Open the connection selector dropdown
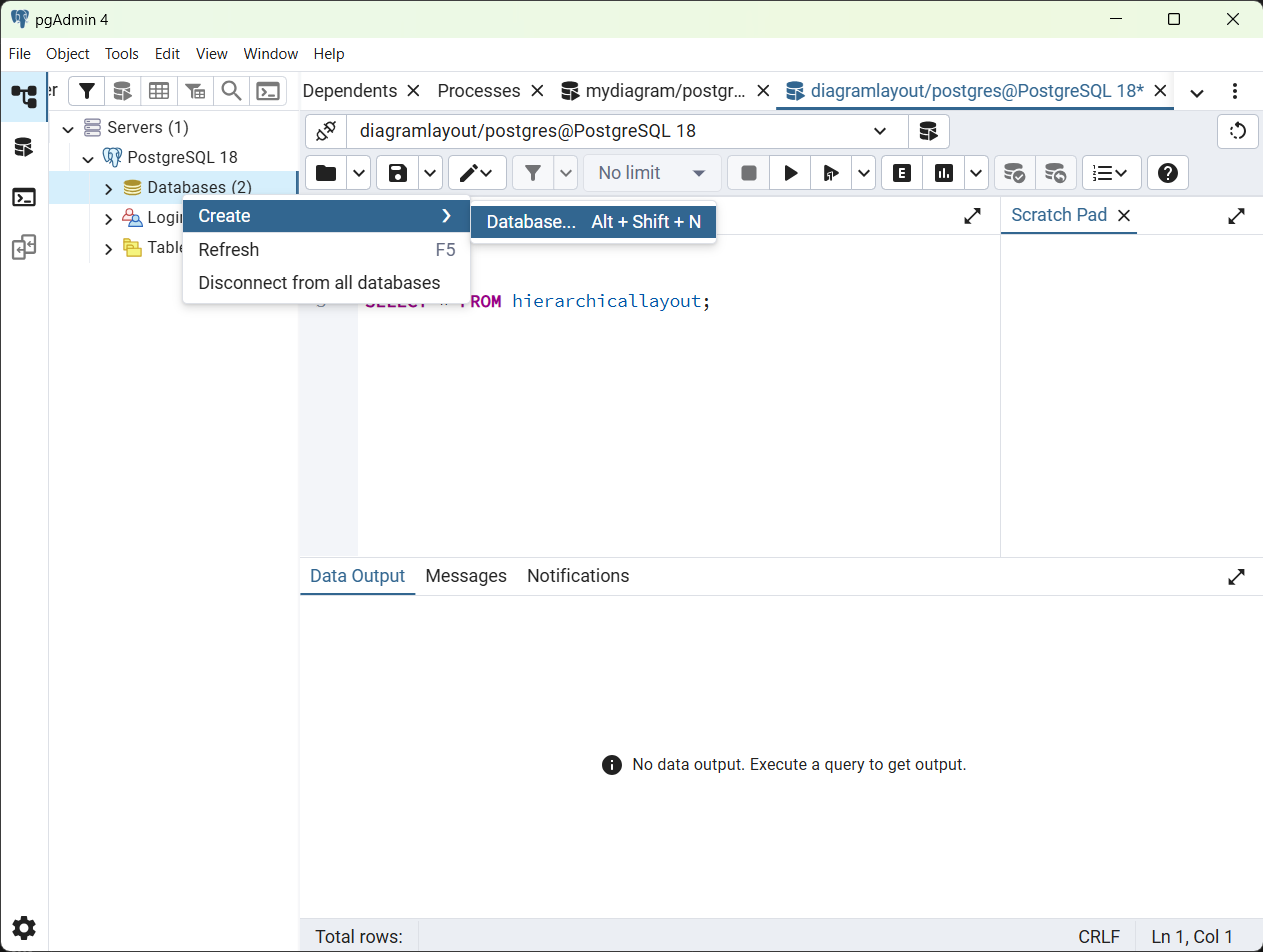The width and height of the screenshot is (1263, 952). 627,131
